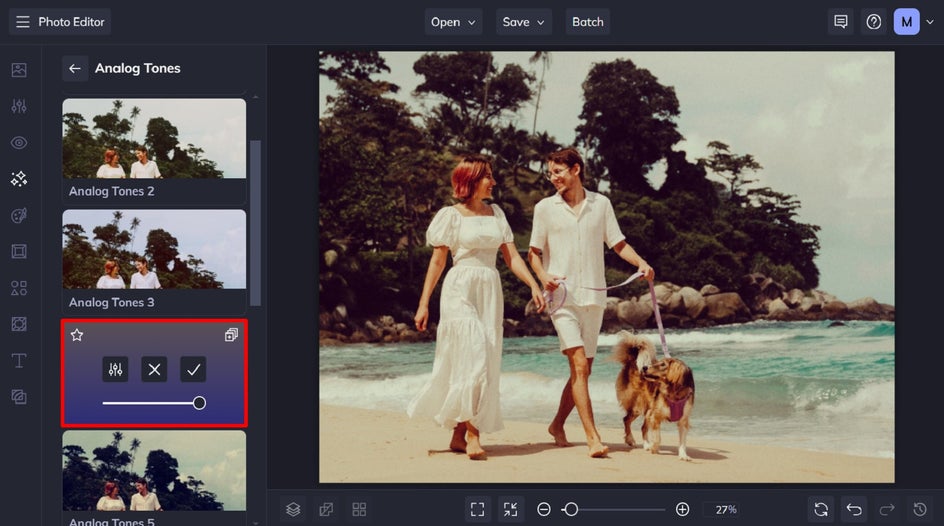Open effect settings sliders button
This screenshot has height=526, width=944.
115,370
